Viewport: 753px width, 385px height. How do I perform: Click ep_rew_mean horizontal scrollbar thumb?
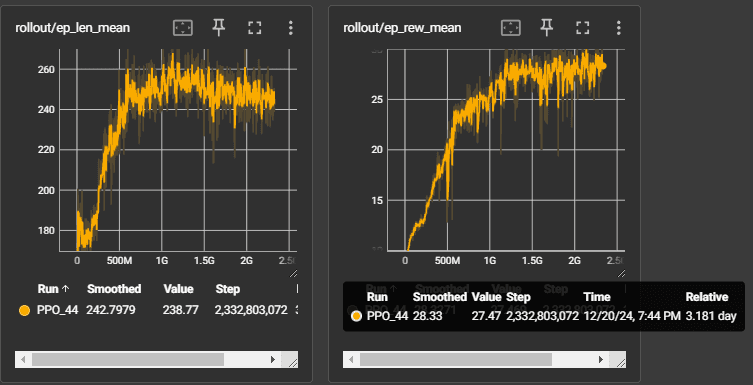pyautogui.click(x=456, y=360)
